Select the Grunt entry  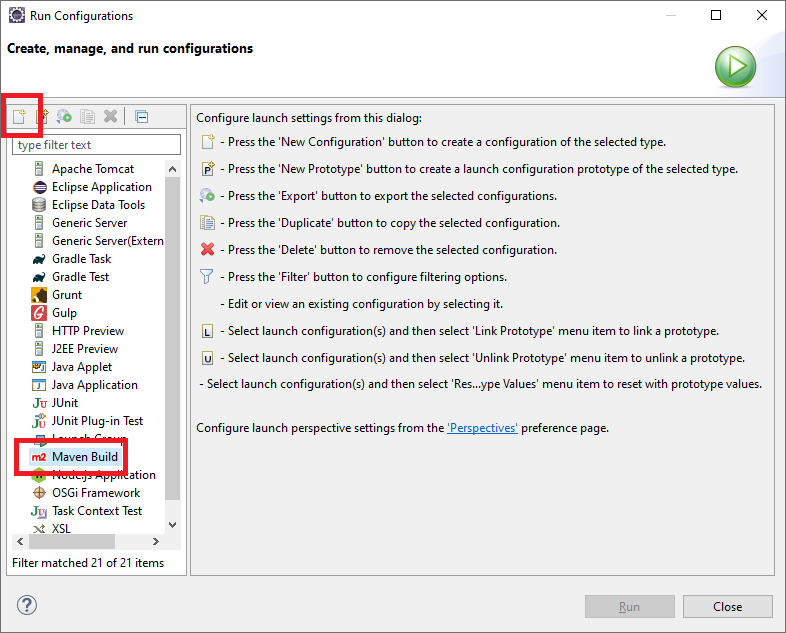[67, 295]
